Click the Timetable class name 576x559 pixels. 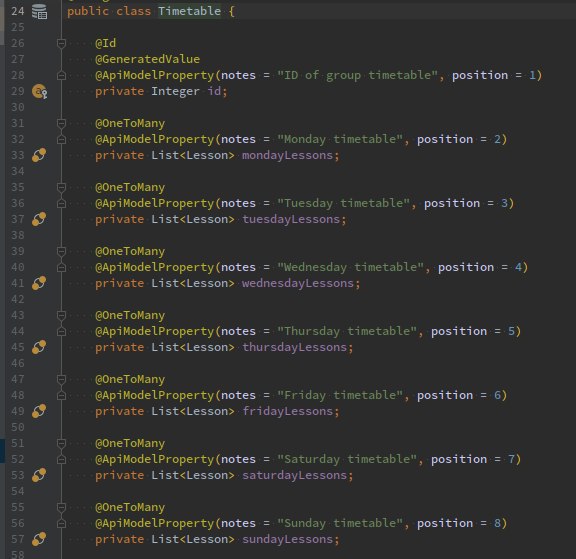click(x=189, y=11)
